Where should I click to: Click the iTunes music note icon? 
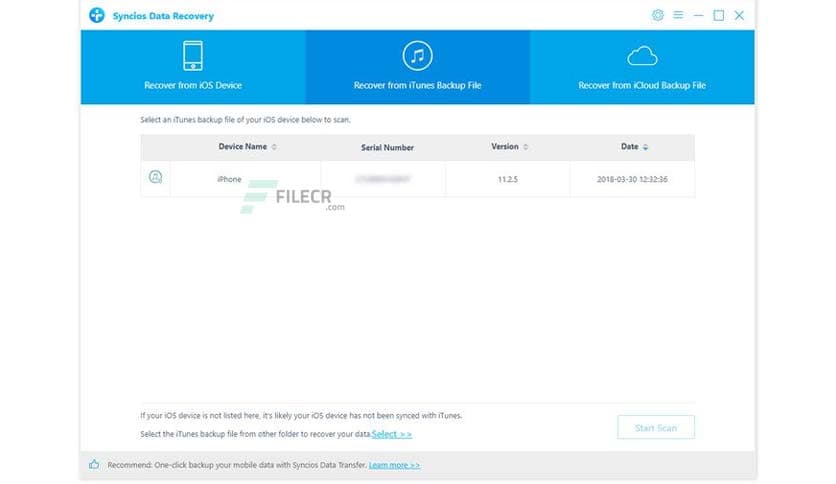click(x=417, y=55)
